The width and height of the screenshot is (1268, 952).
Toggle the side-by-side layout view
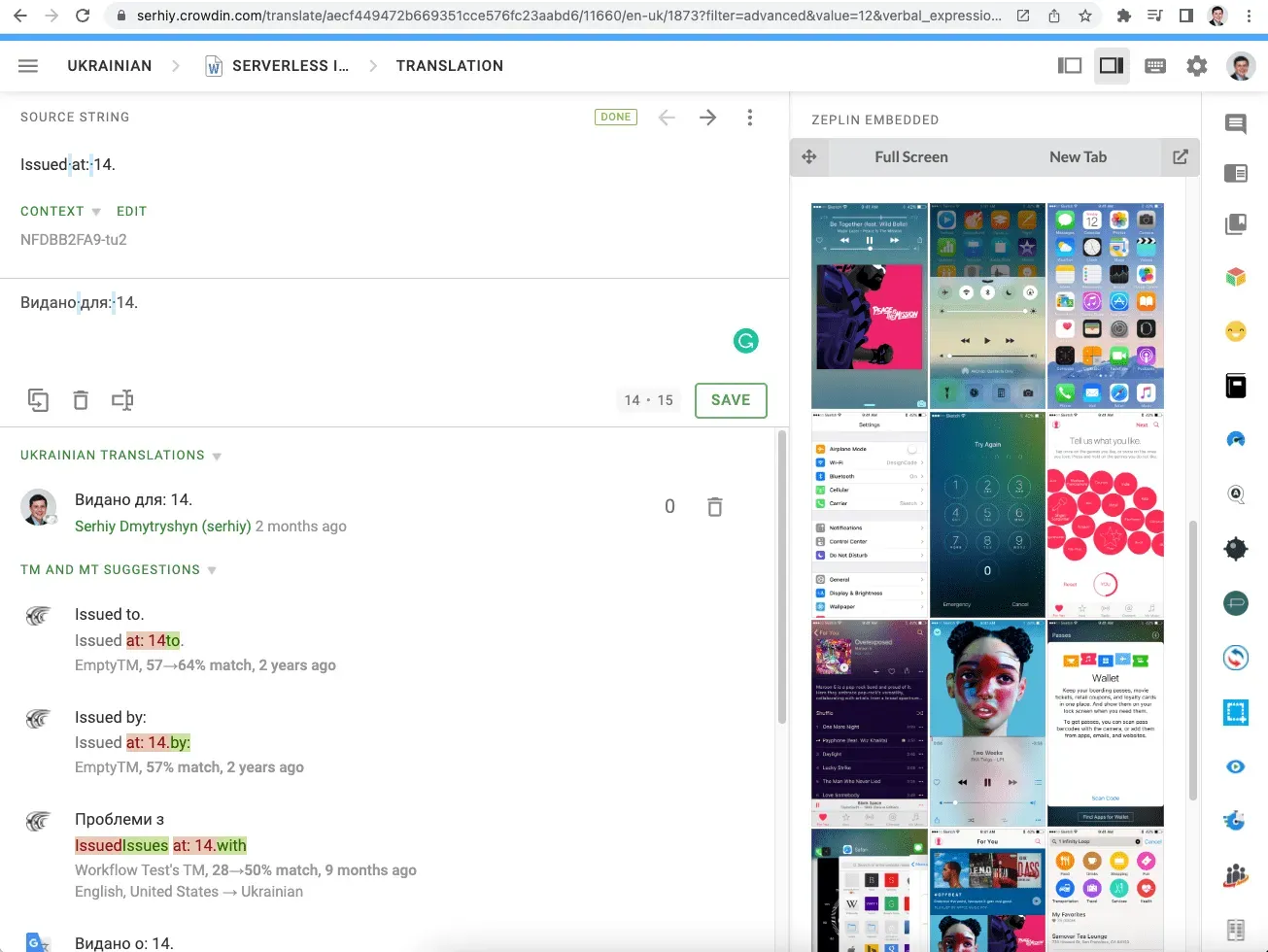tap(1111, 65)
